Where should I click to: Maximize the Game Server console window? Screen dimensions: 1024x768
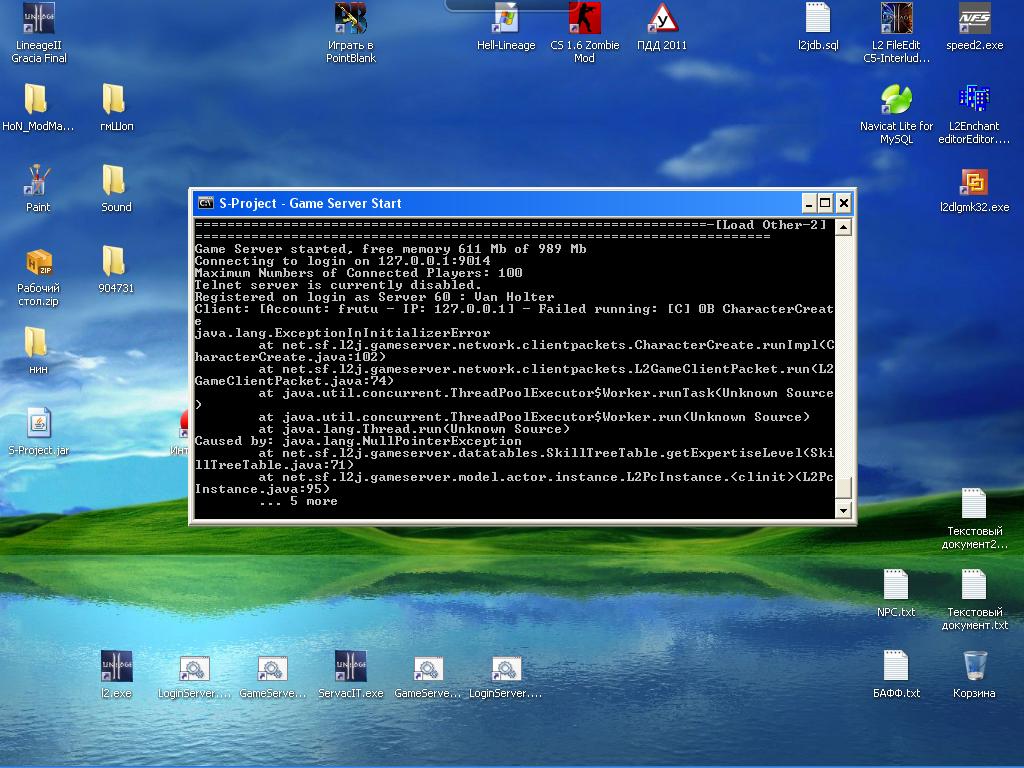(x=825, y=203)
